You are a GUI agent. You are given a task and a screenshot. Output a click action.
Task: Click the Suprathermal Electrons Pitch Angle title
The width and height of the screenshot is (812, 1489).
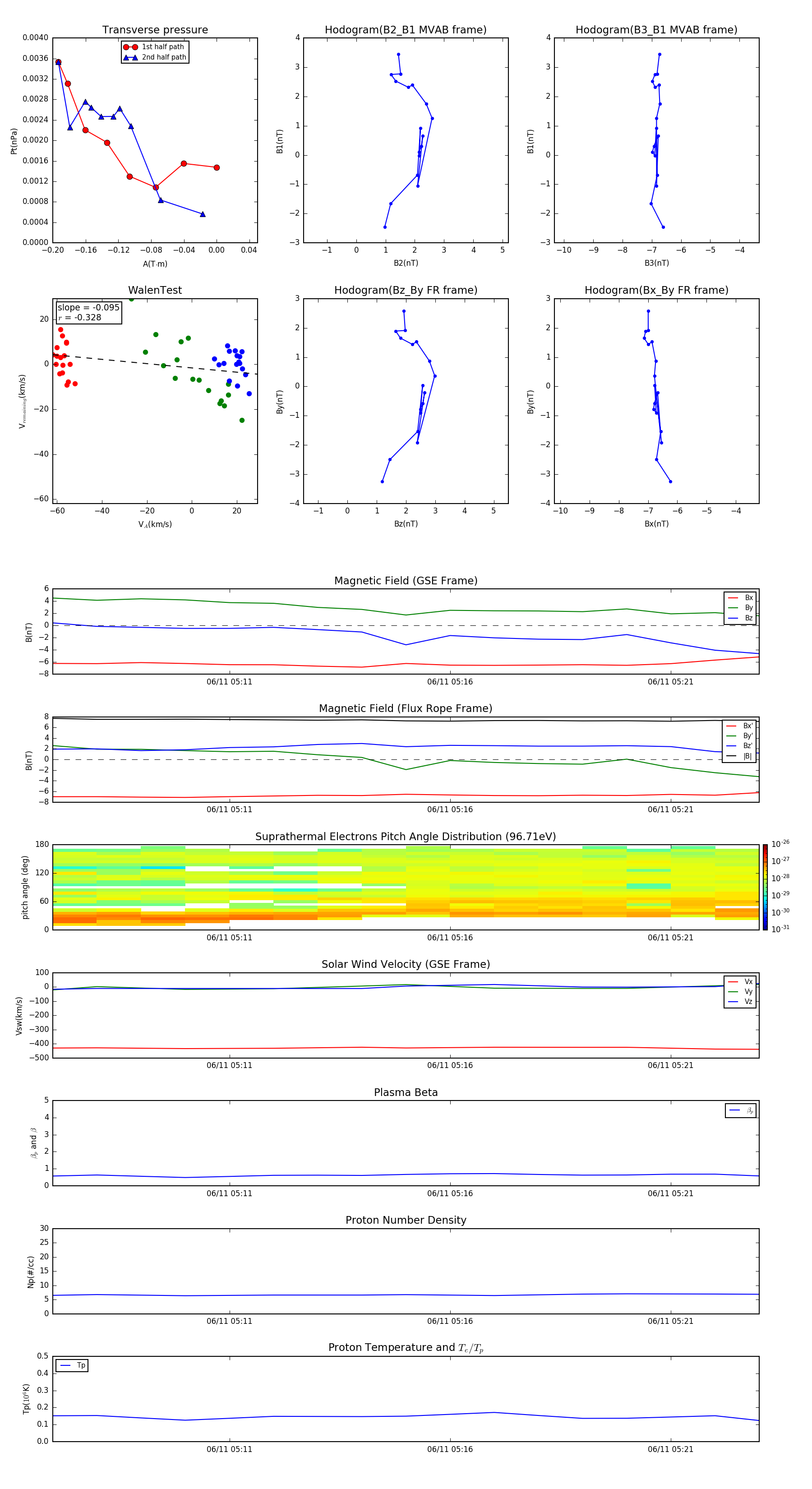(406, 837)
